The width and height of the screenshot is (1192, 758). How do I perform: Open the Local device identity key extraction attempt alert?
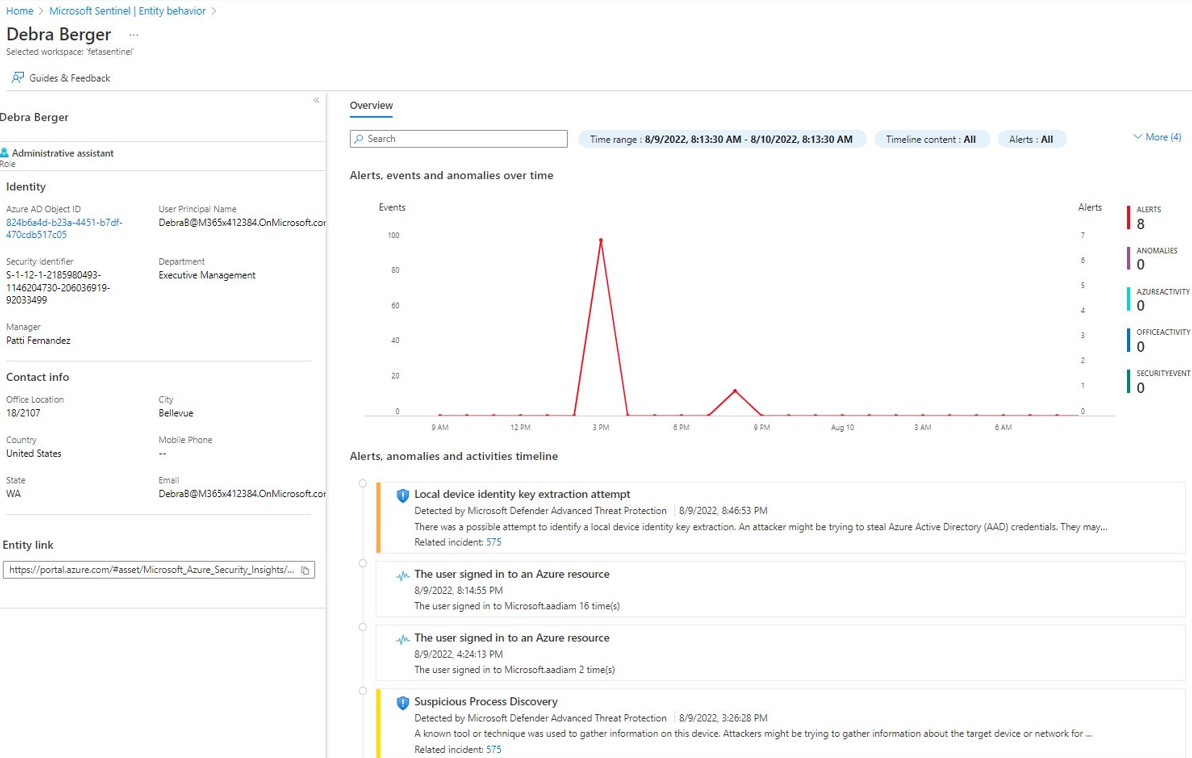point(522,494)
